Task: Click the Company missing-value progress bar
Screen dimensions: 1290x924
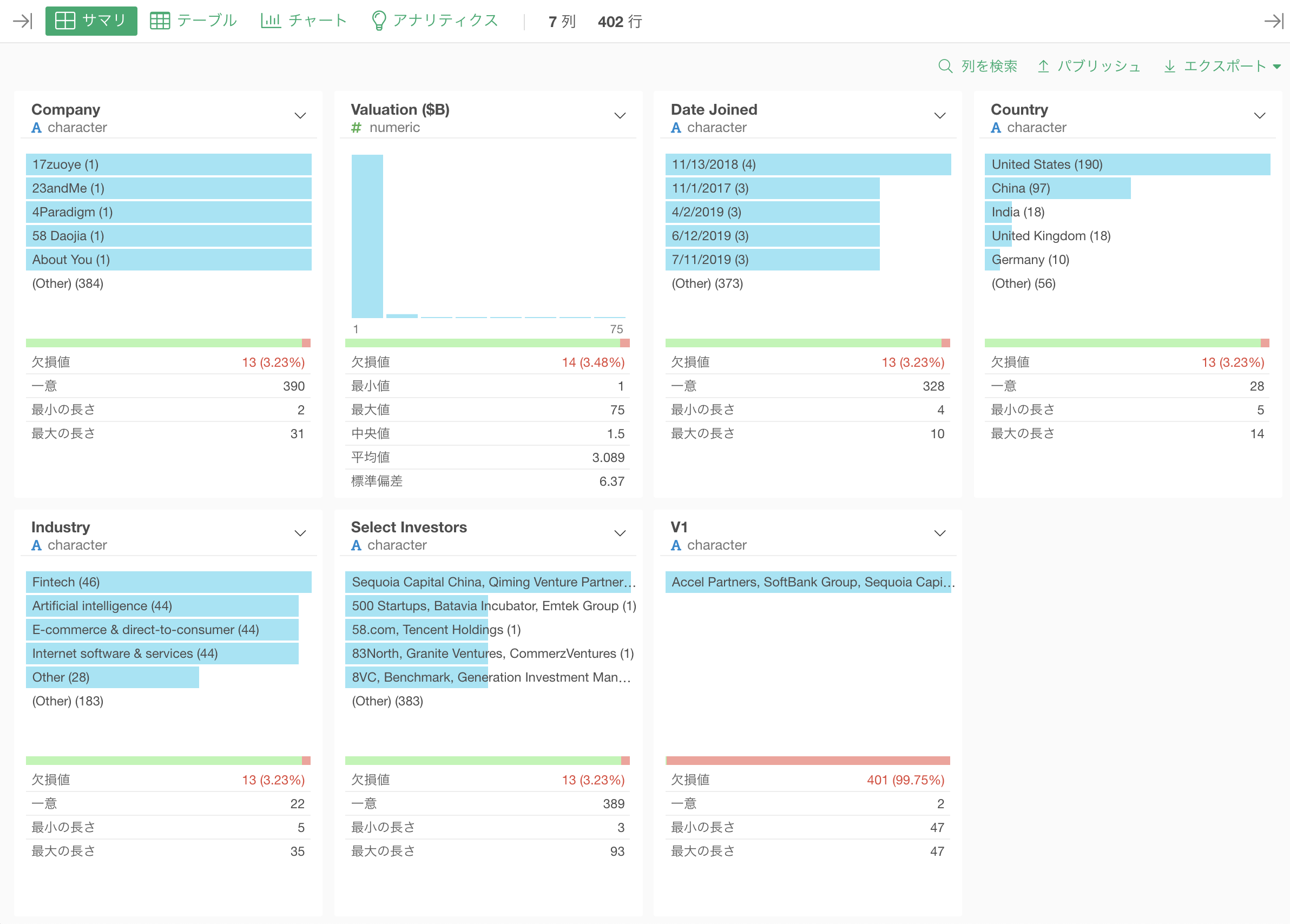Action: coord(168,343)
